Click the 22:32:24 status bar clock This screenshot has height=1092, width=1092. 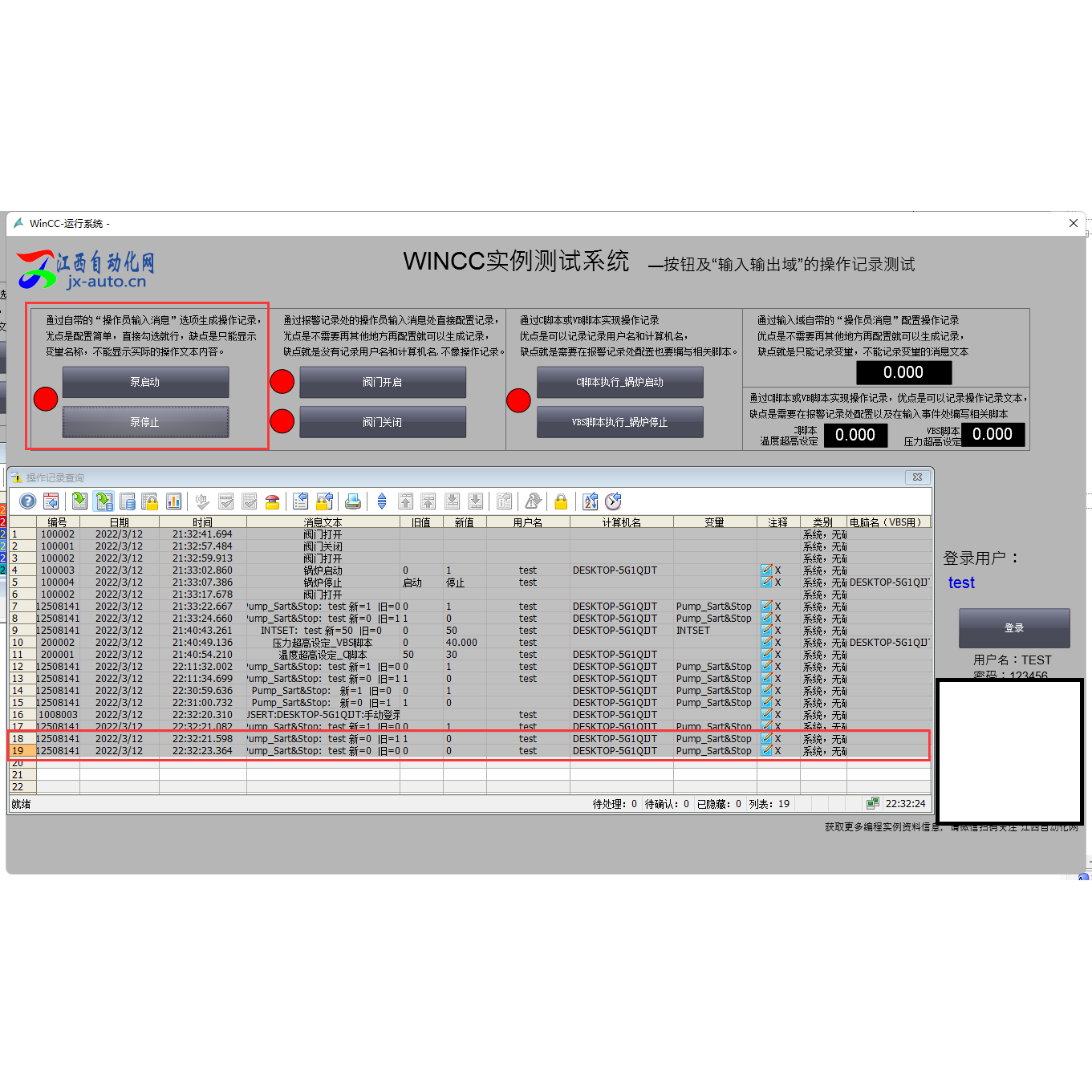[905, 804]
